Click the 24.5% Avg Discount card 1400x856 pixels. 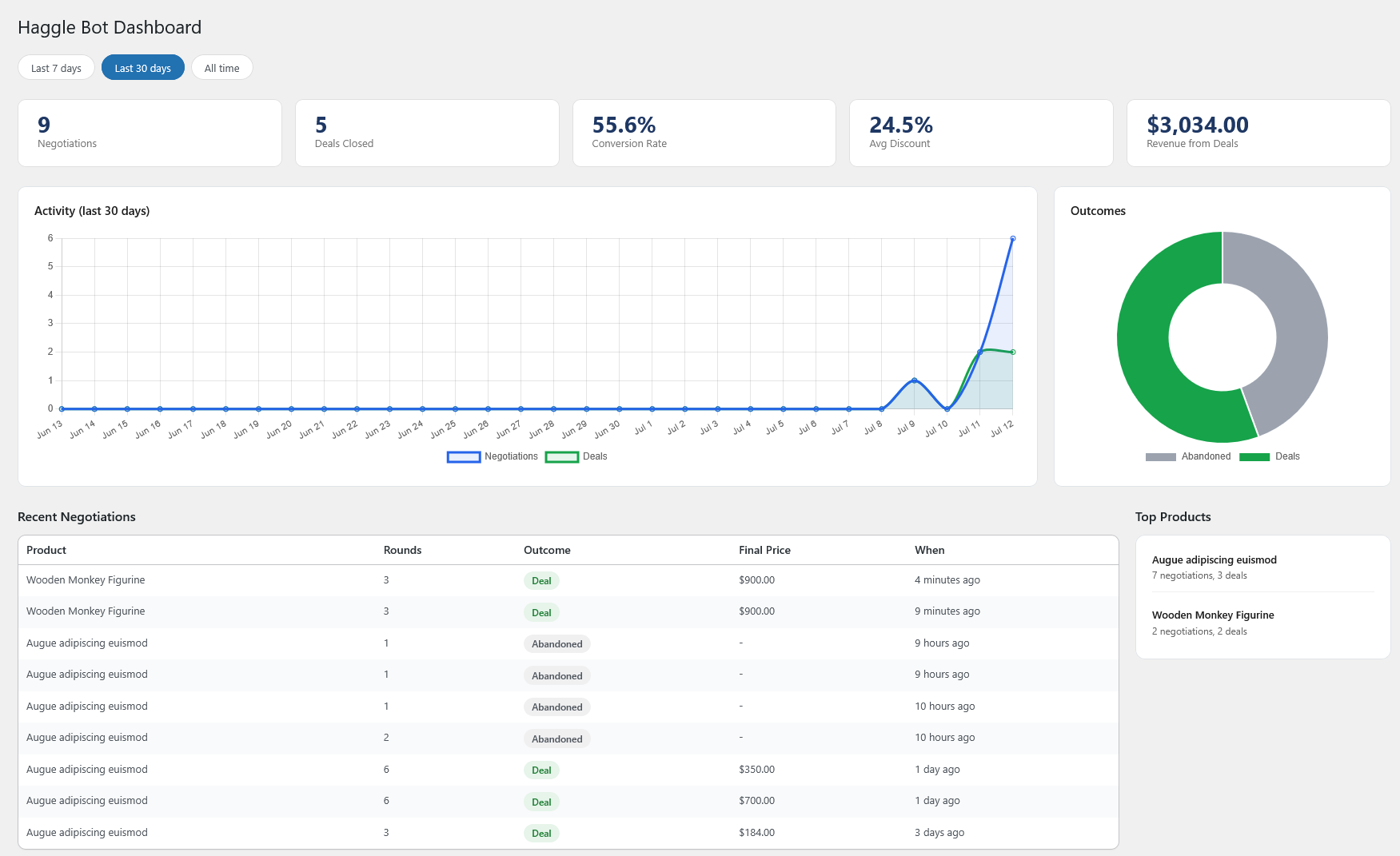(981, 133)
